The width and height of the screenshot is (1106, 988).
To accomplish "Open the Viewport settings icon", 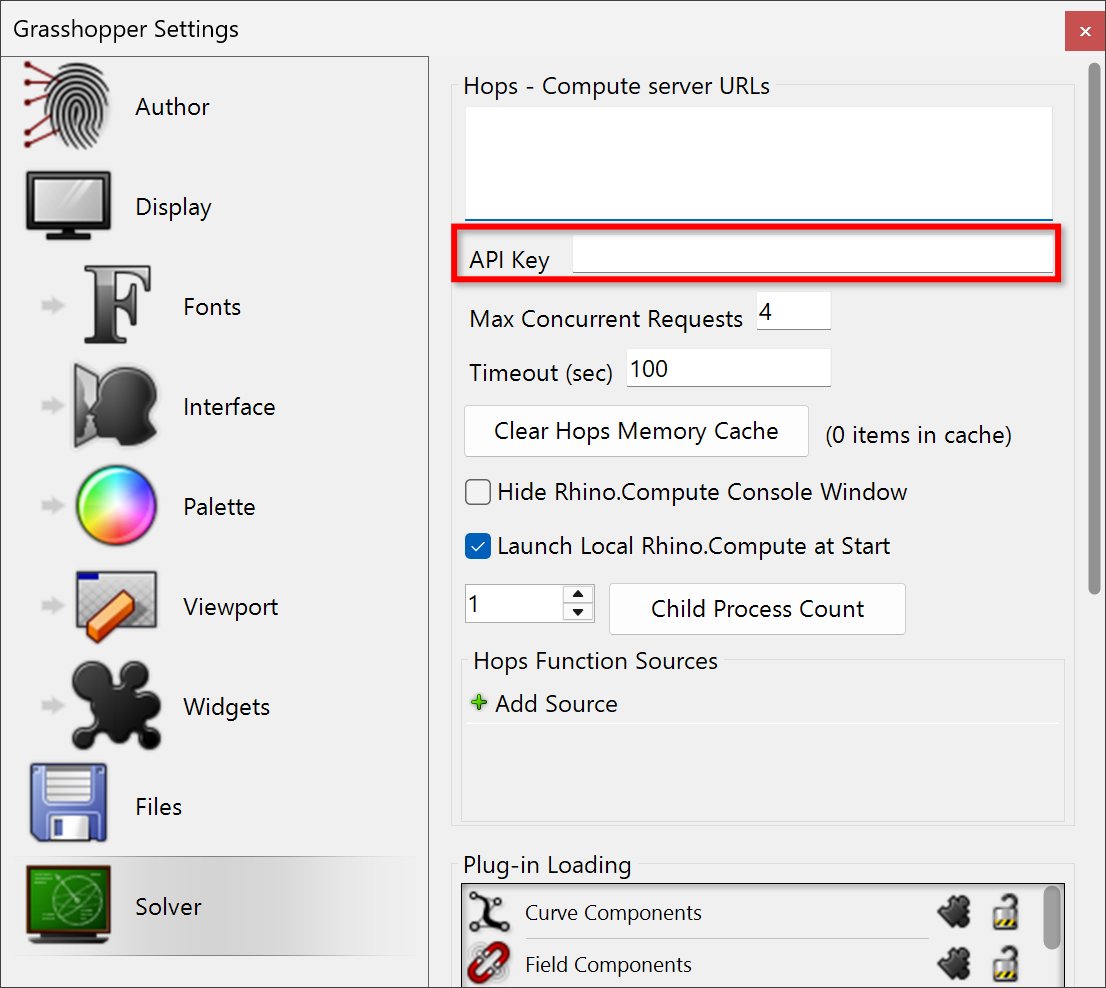I will [116, 607].
